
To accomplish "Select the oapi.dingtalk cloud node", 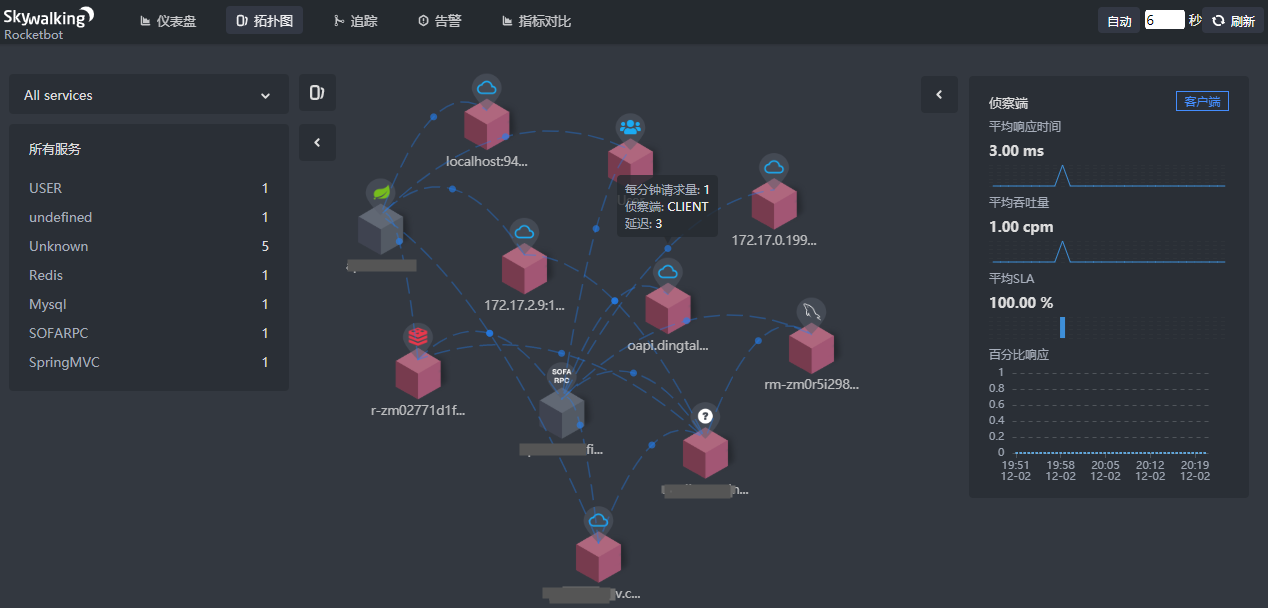I will [x=668, y=305].
